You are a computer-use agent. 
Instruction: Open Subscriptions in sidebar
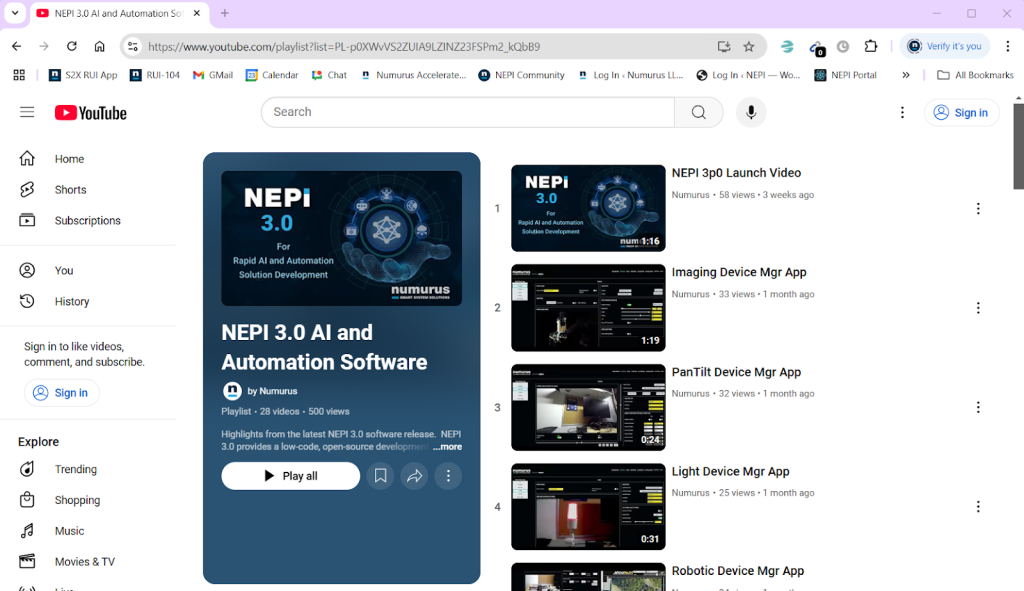point(88,221)
